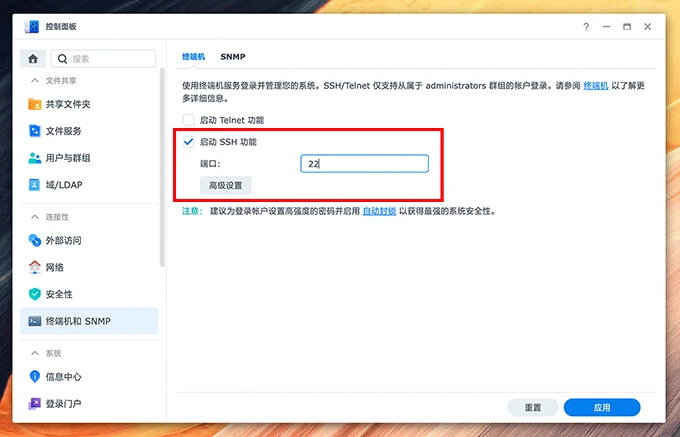Viewport: 680px width, 437px height.
Task: Click 启动 SSH 功能 label text
Action: pos(228,142)
